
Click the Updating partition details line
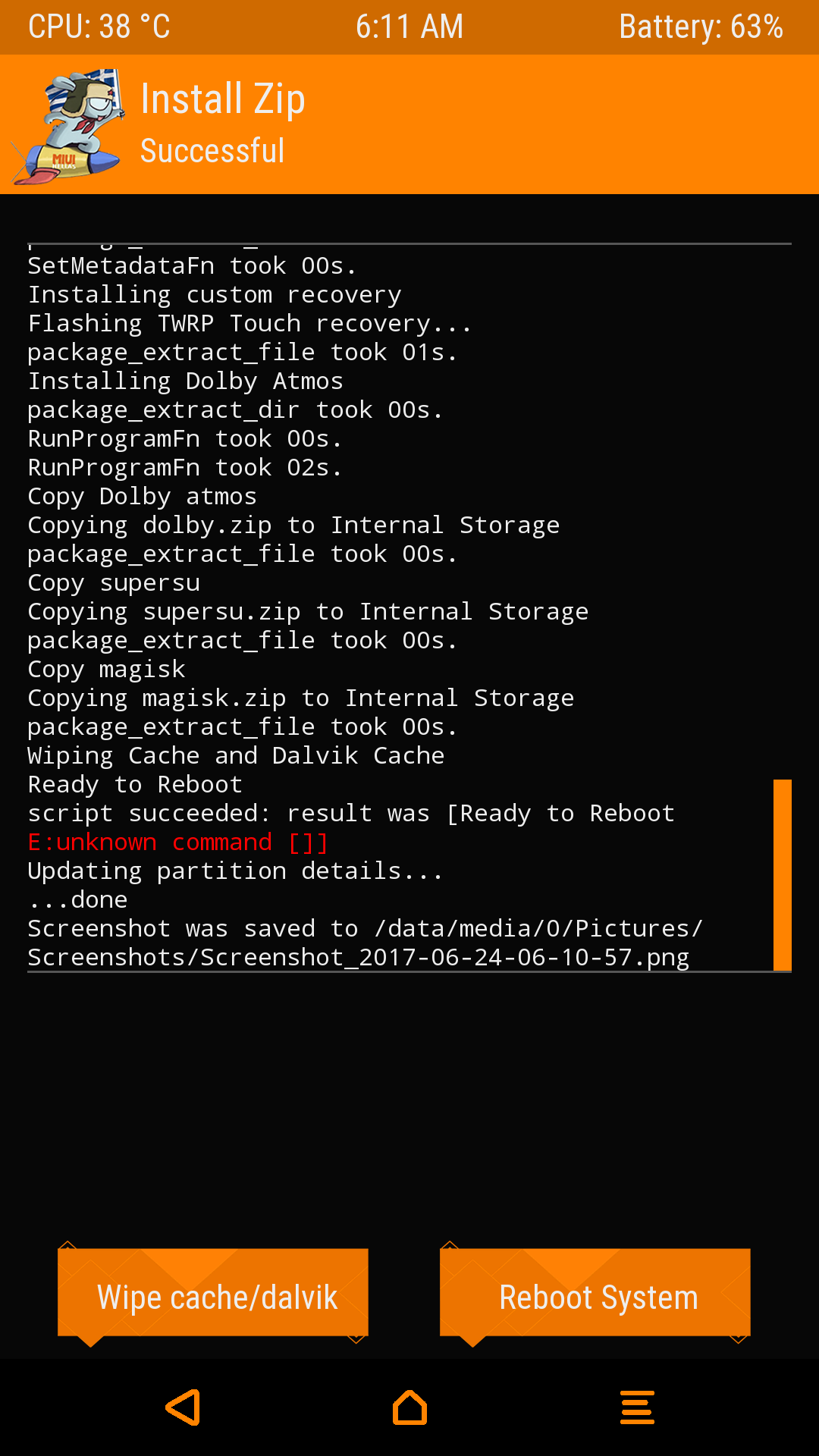click(x=235, y=871)
